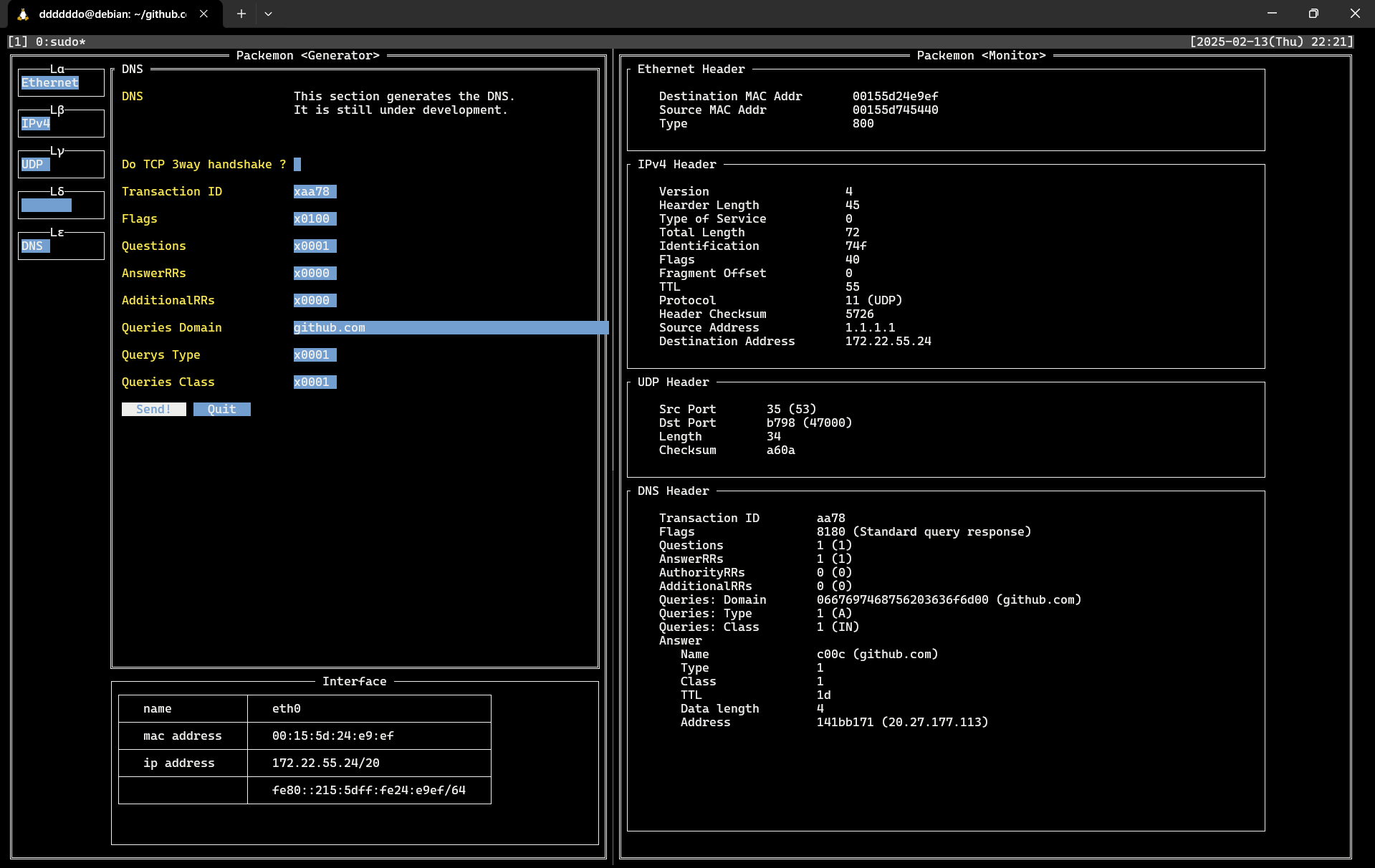Select the DNS layer button
Viewport: 1375px width, 868px height.
(x=36, y=246)
